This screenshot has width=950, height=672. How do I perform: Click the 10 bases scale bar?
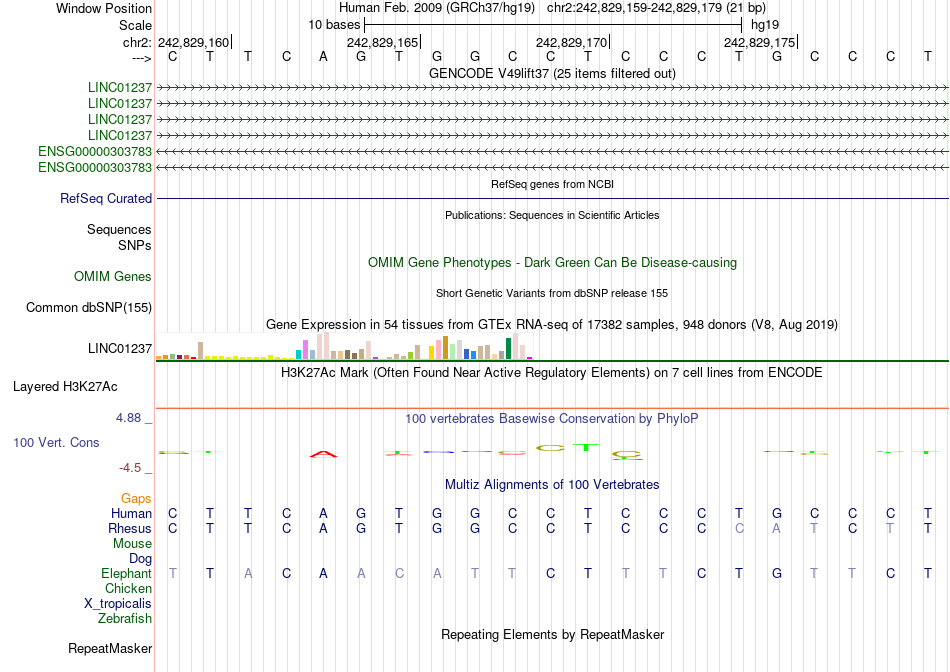tap(553, 25)
